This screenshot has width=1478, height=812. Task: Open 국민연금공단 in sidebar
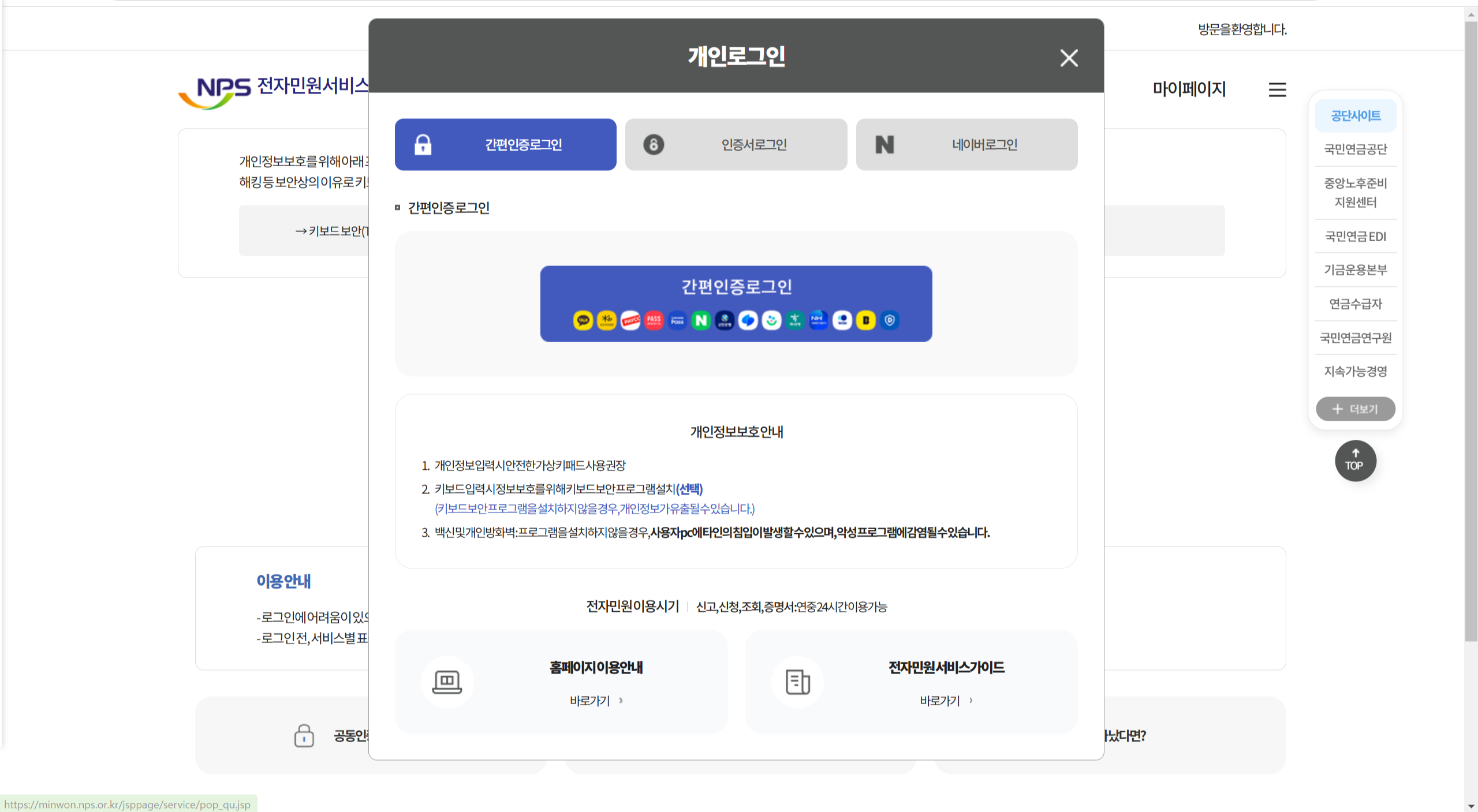pos(1355,149)
